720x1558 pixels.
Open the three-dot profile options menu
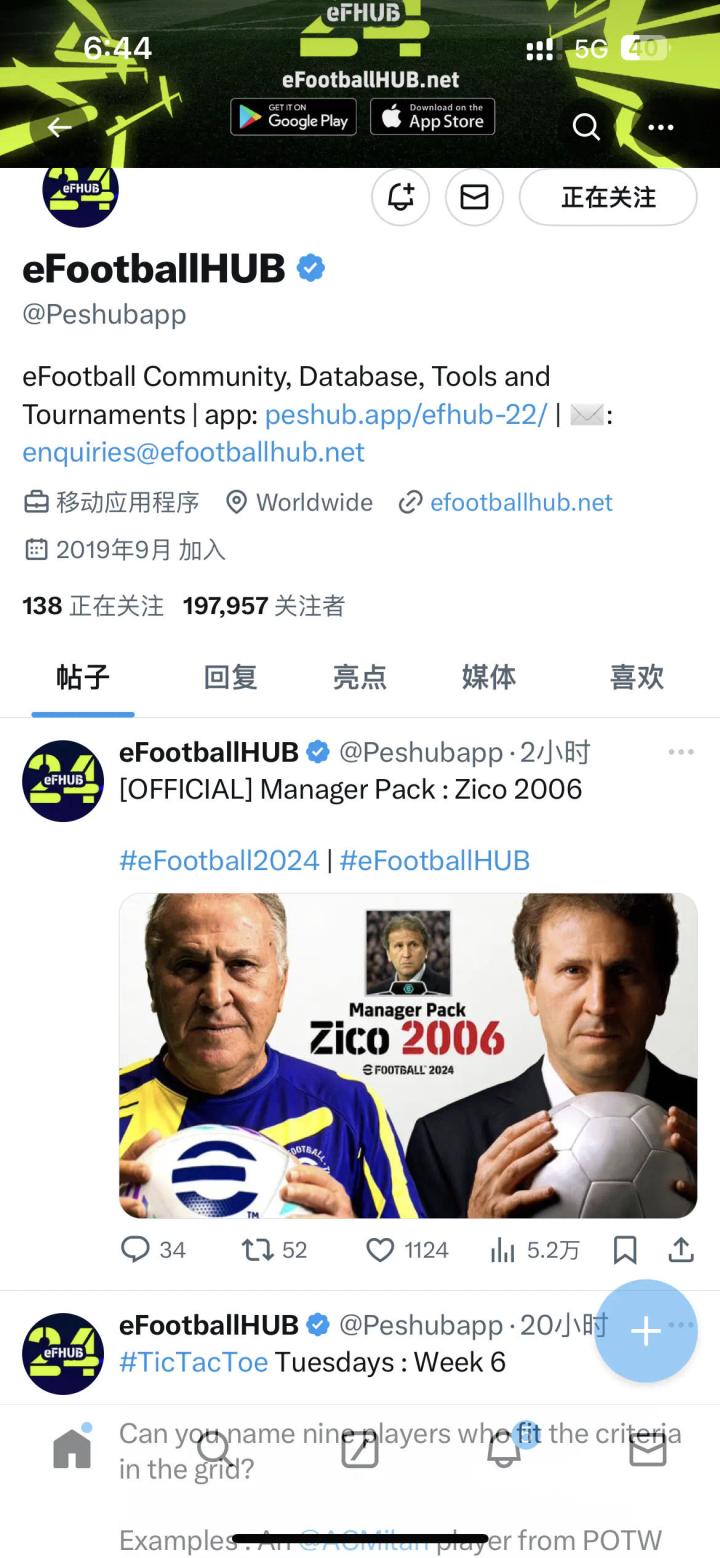click(661, 127)
